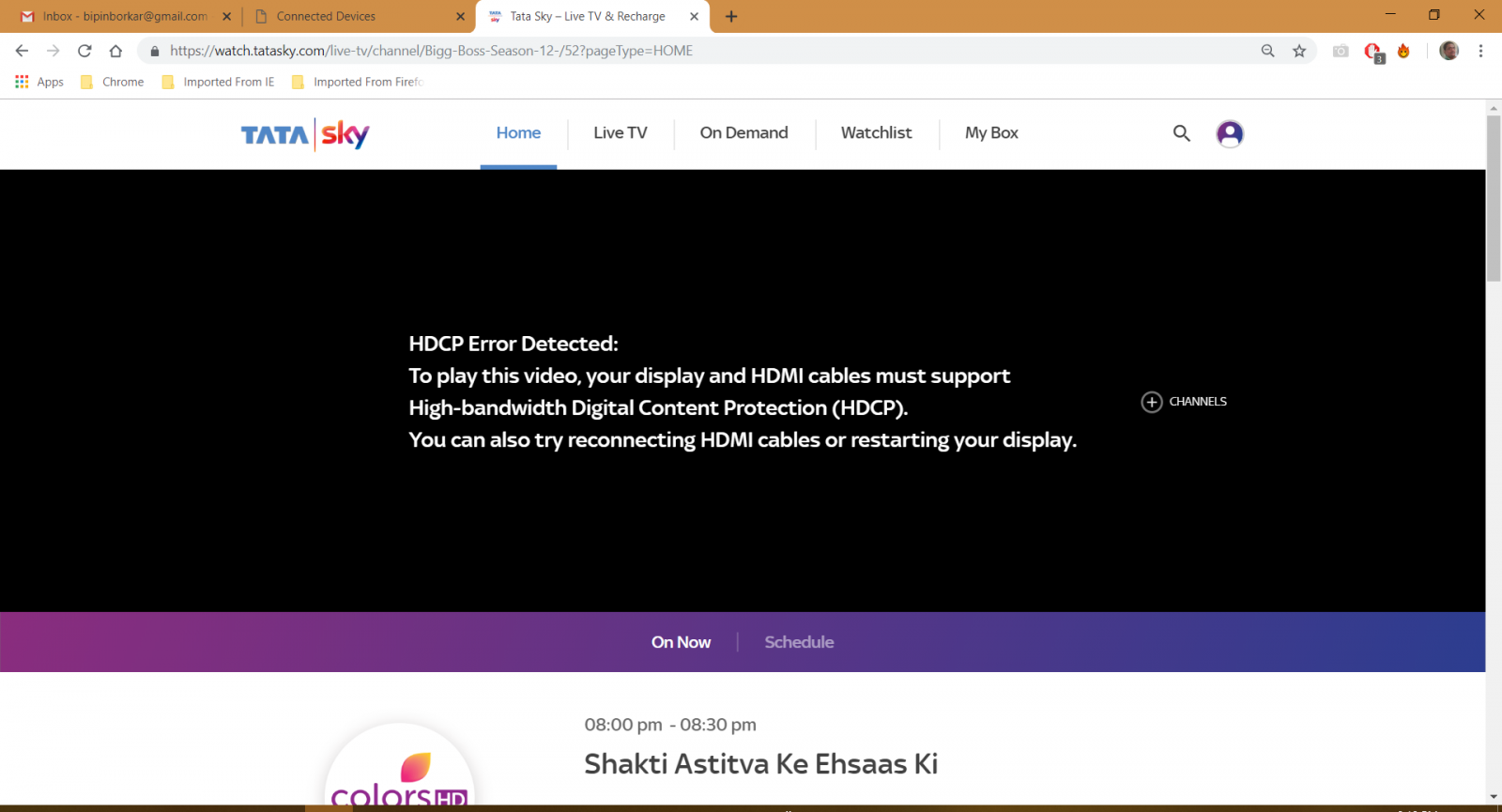Image resolution: width=1502 pixels, height=812 pixels.
Task: Open a new browser tab with plus
Action: tap(731, 16)
